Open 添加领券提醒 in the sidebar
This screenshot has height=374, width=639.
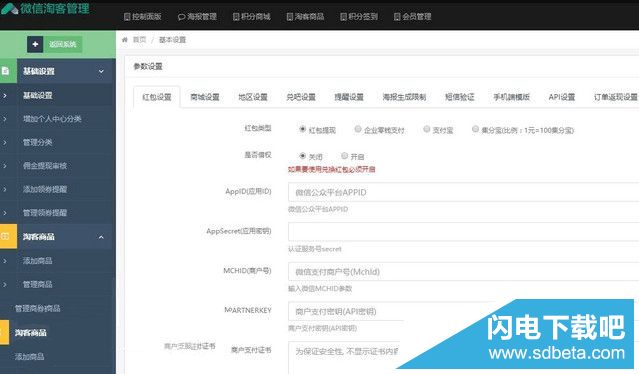point(45,189)
